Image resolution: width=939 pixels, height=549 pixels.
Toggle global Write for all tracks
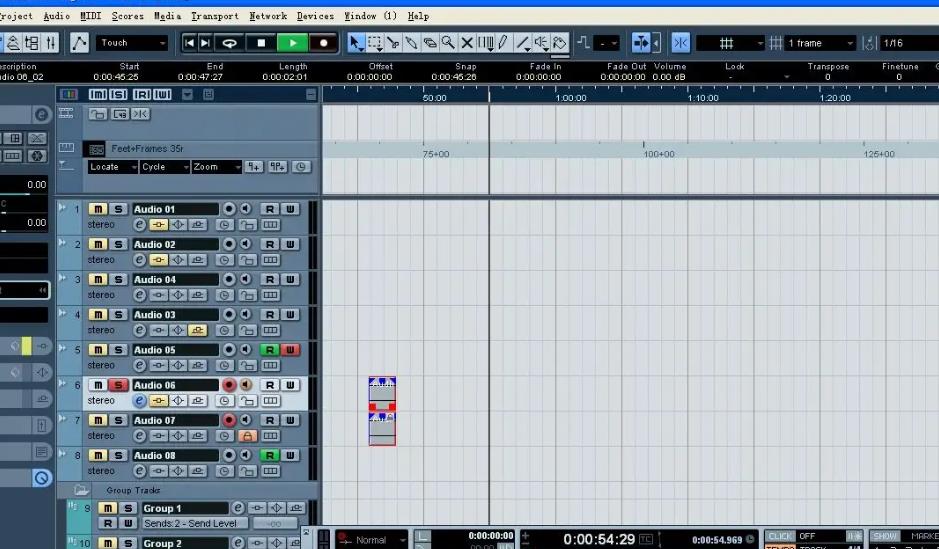pos(163,95)
